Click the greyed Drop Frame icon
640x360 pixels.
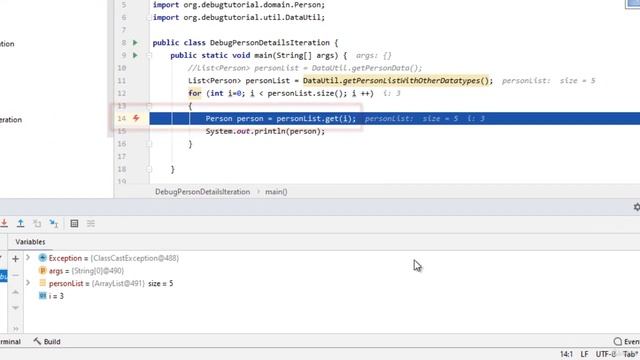(x=37, y=223)
